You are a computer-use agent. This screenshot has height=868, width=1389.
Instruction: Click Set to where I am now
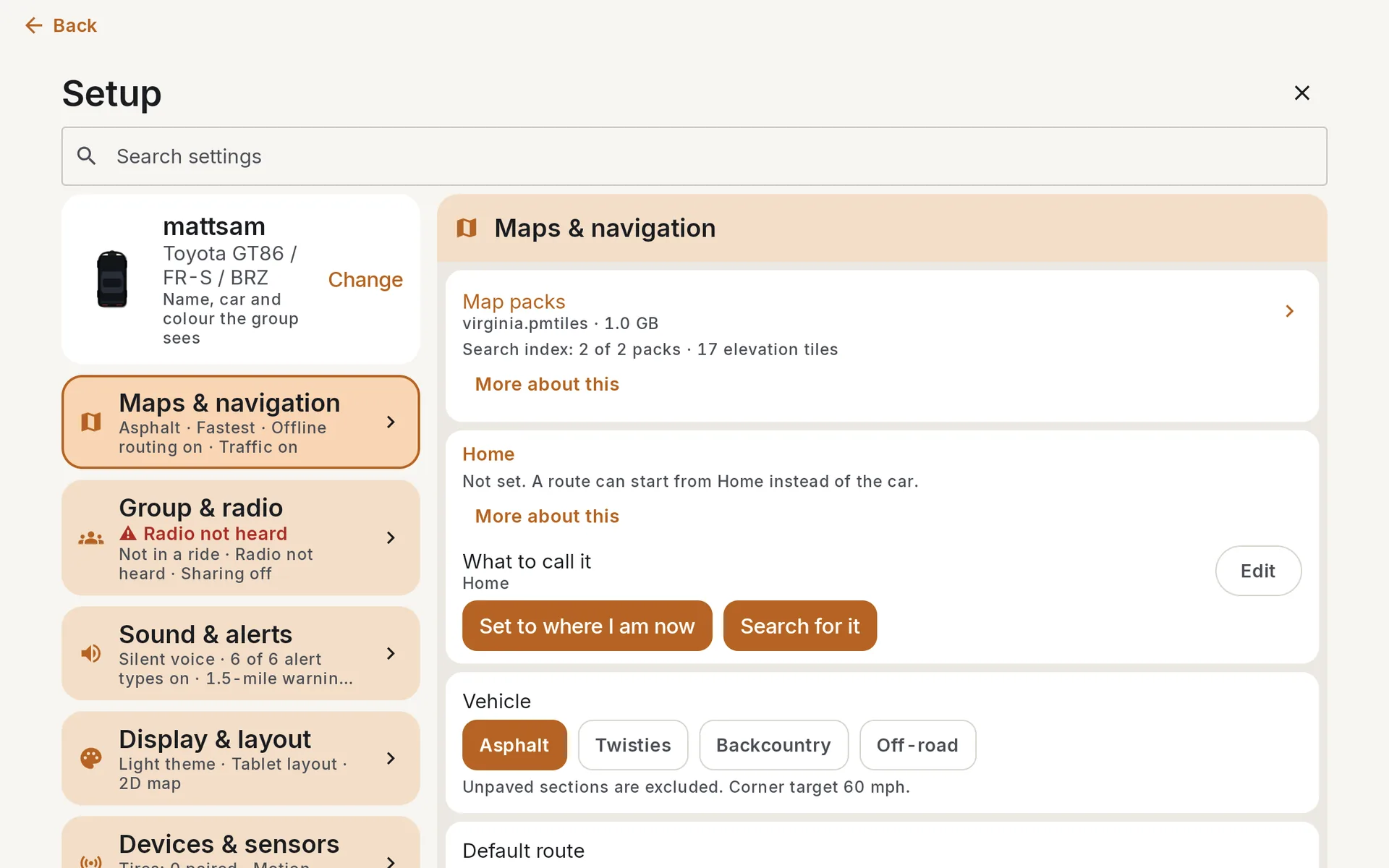point(587,626)
